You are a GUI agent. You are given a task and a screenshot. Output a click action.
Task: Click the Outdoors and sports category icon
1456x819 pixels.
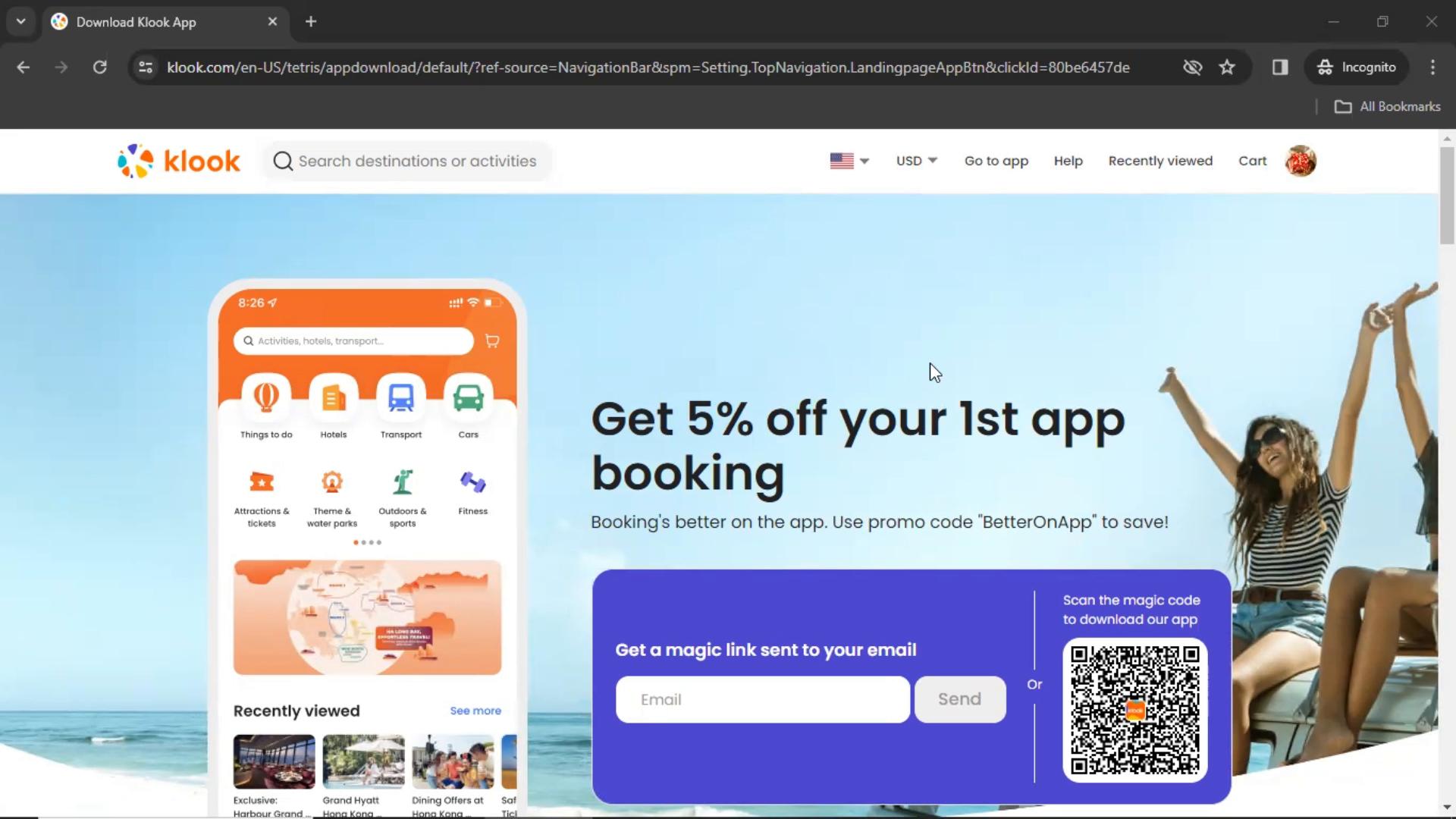[403, 483]
